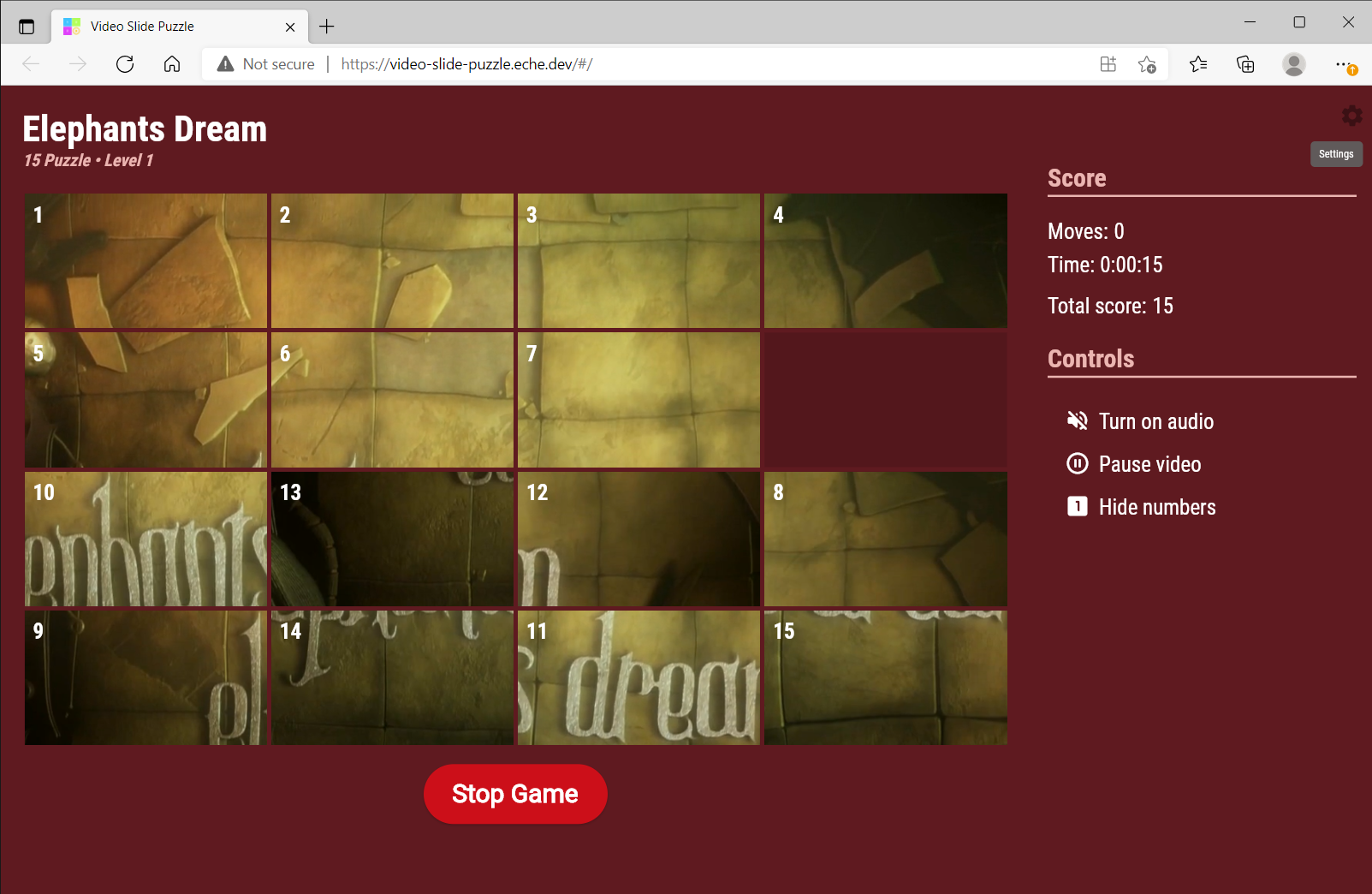Screen dimensions: 1372x894
Task: Slide puzzle tile 7
Action: (x=638, y=400)
